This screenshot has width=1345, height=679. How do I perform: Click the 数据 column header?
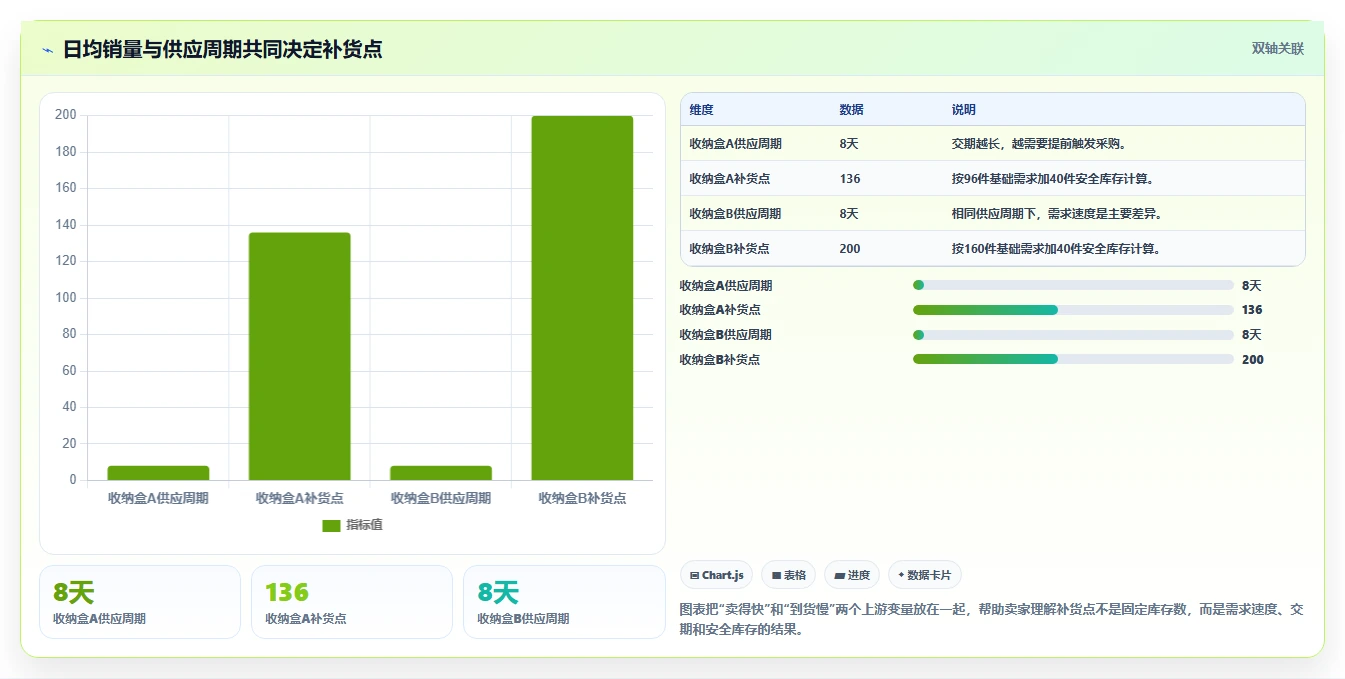point(852,110)
